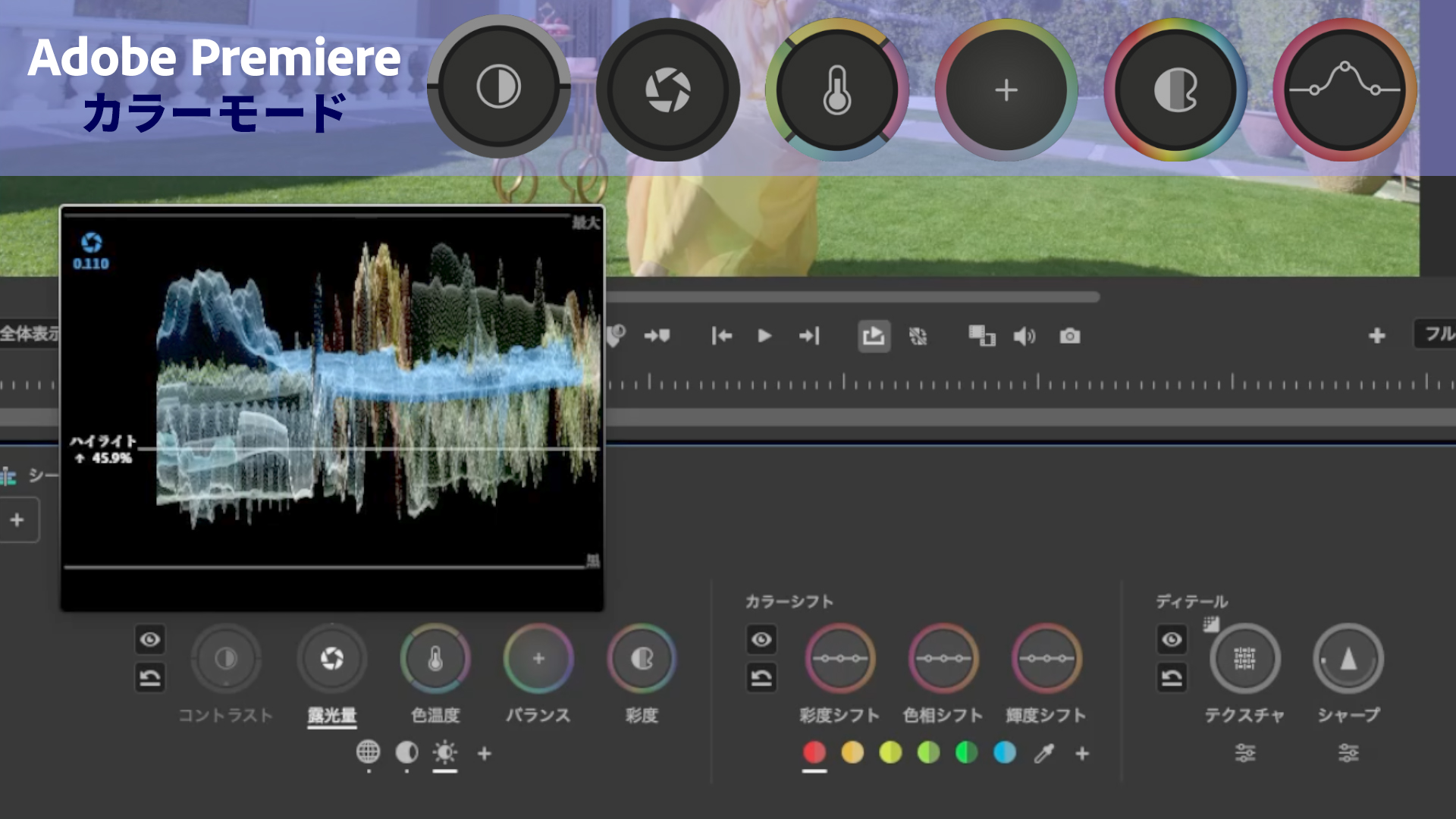Screen dimensions: 1456x819
Task: Select the バランス dial
Action: pyautogui.click(x=538, y=658)
